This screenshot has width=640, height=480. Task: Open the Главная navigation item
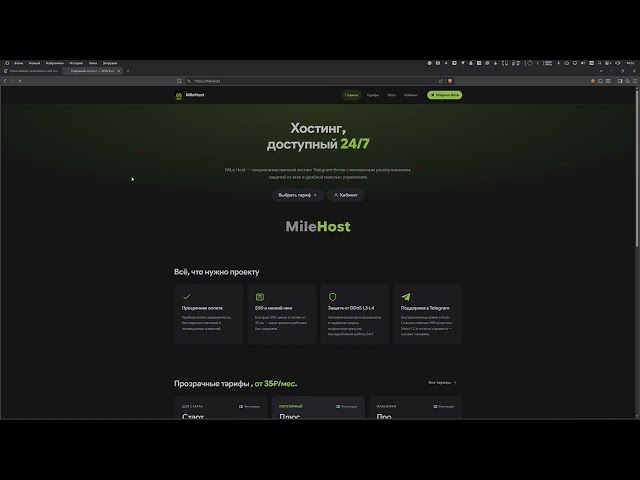tap(351, 95)
